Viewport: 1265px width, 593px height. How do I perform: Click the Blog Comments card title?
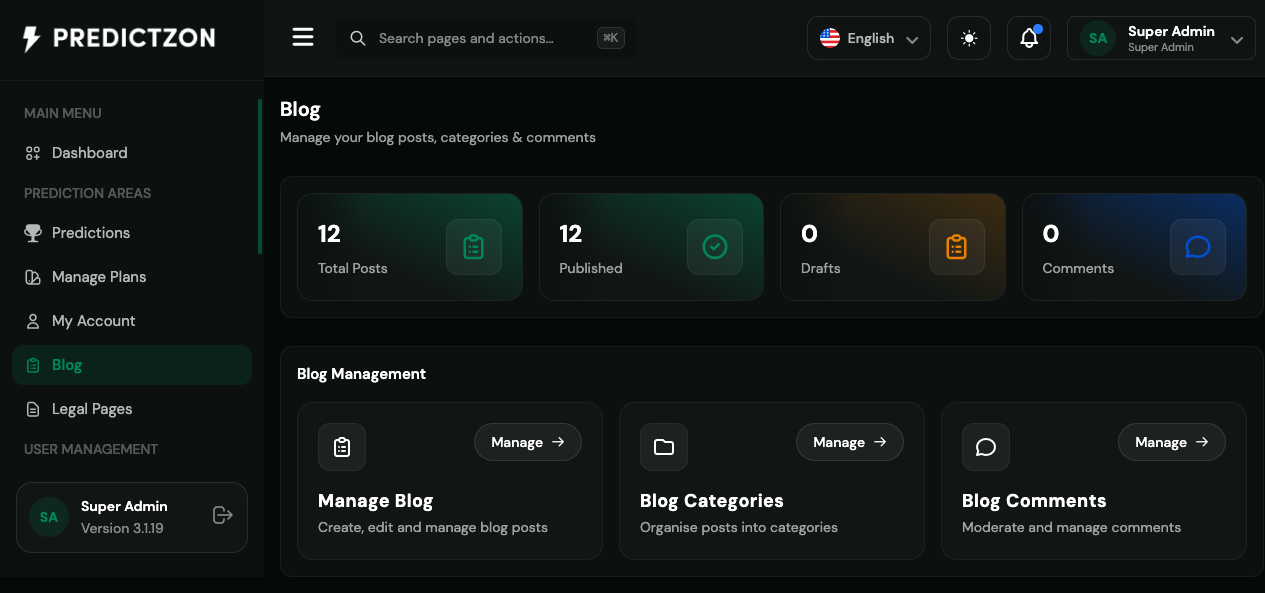[1034, 501]
